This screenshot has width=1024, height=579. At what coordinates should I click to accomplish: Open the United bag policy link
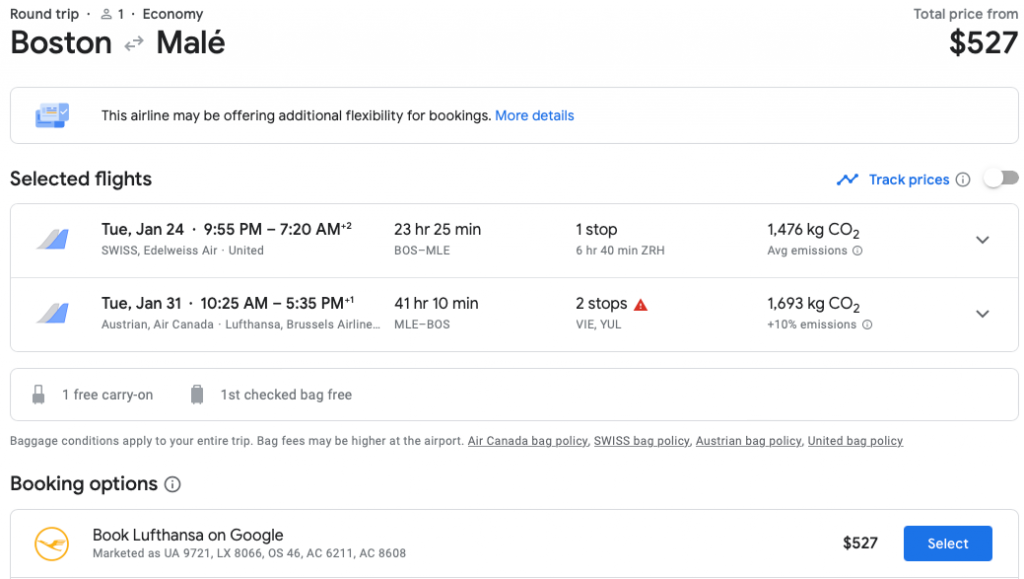854,441
